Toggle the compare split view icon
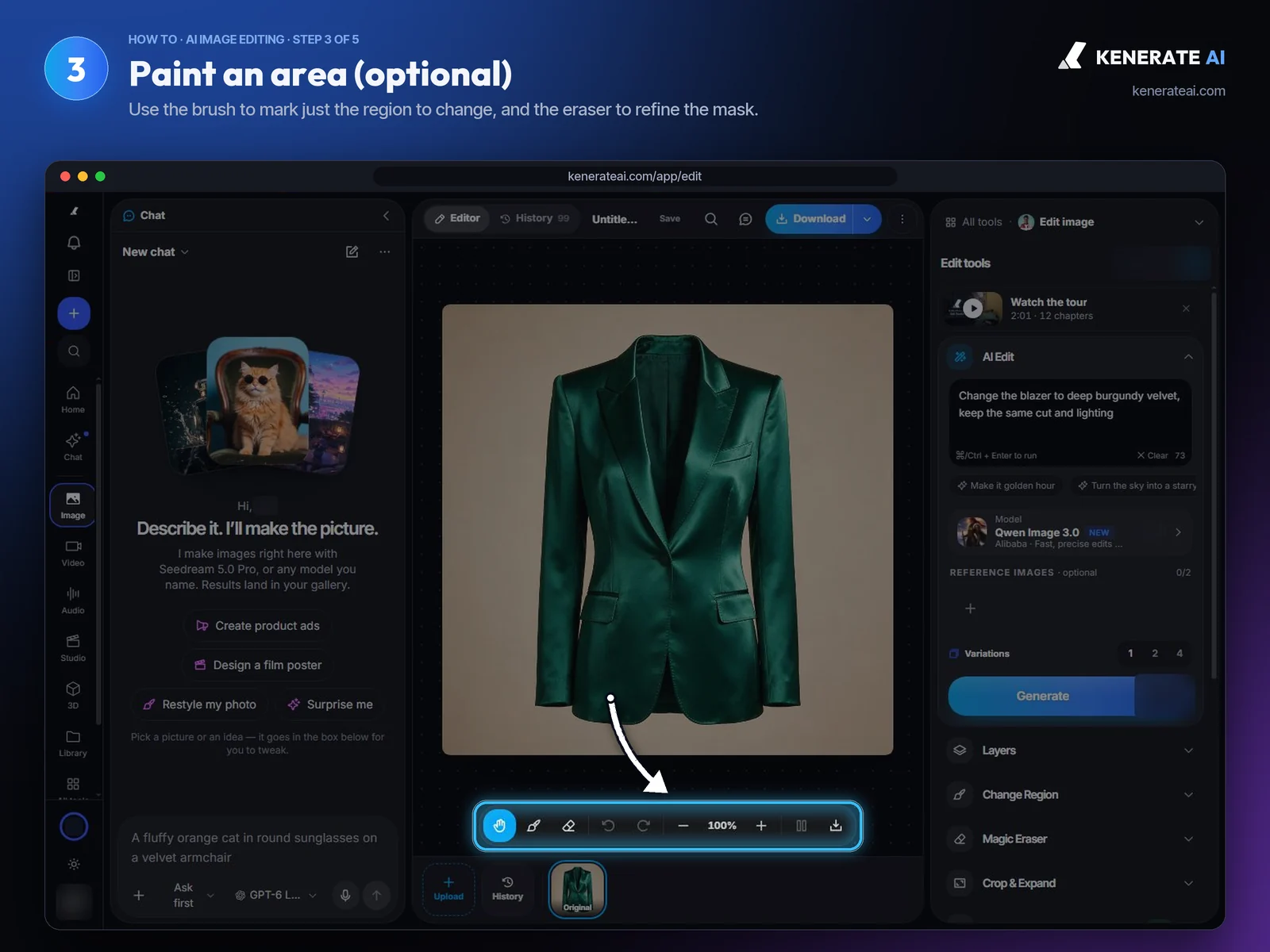This screenshot has width=1270, height=952. pos(802,826)
